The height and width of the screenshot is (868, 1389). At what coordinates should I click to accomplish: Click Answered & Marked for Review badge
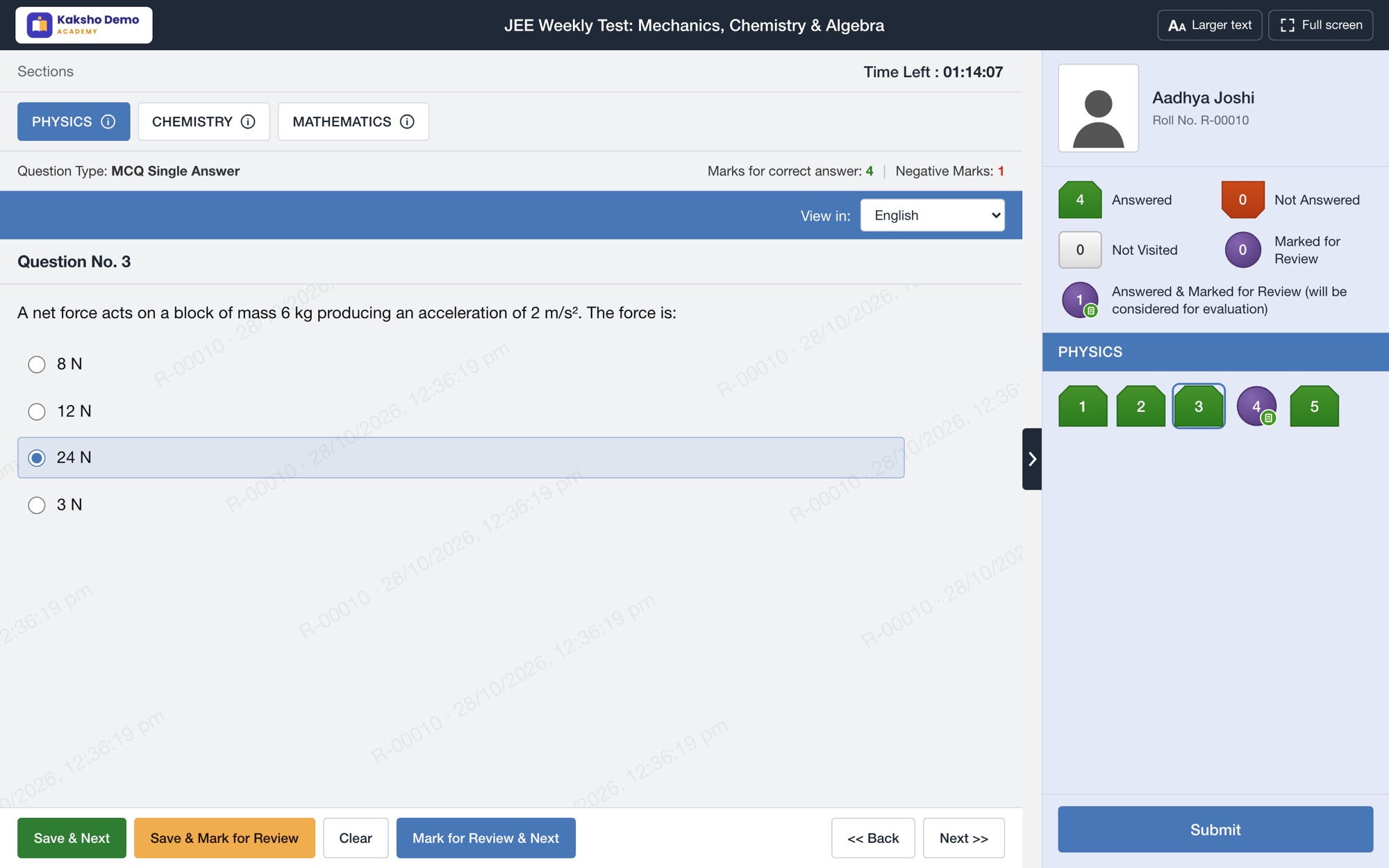(x=1080, y=300)
